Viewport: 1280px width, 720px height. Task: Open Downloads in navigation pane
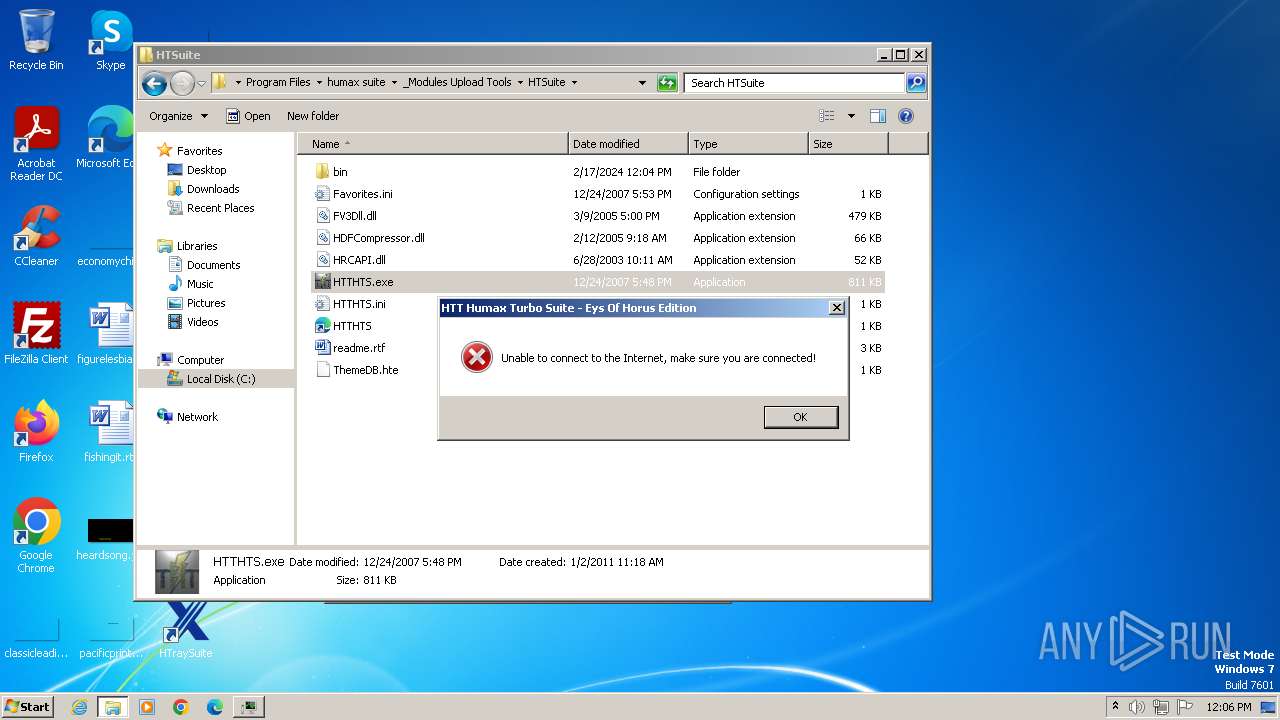(x=213, y=189)
